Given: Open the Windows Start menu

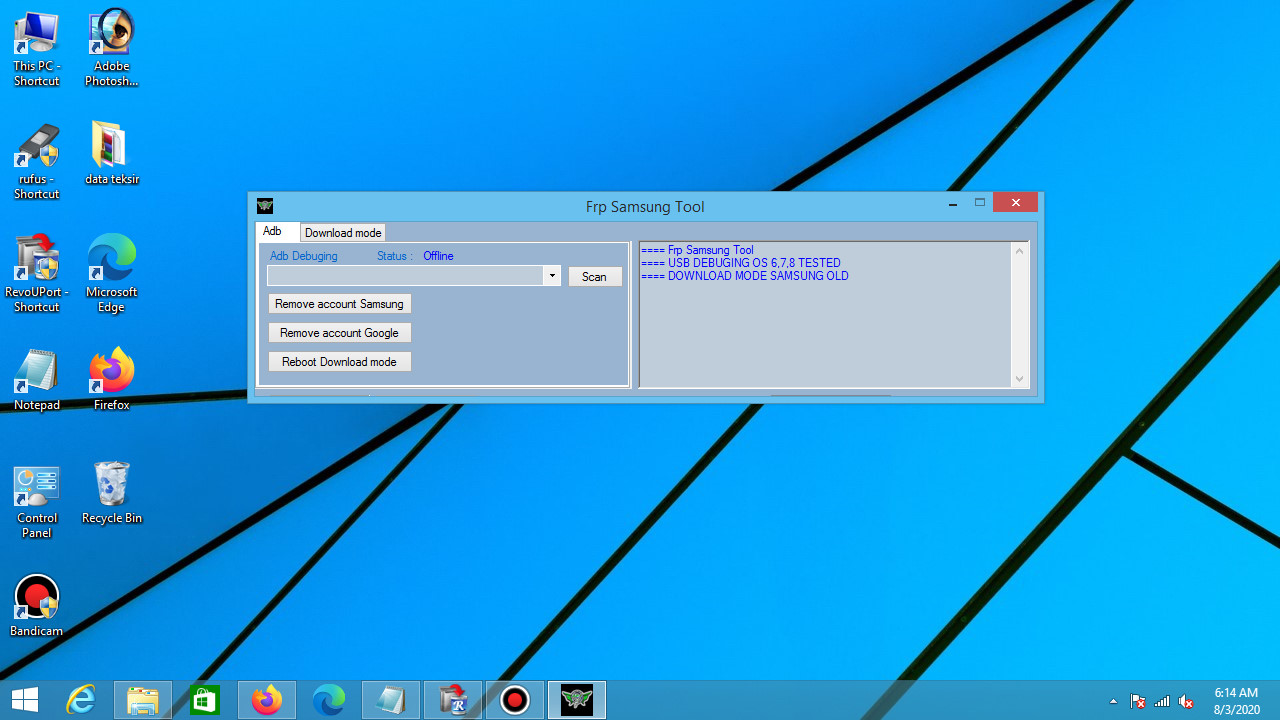Looking at the screenshot, I should click(x=25, y=700).
